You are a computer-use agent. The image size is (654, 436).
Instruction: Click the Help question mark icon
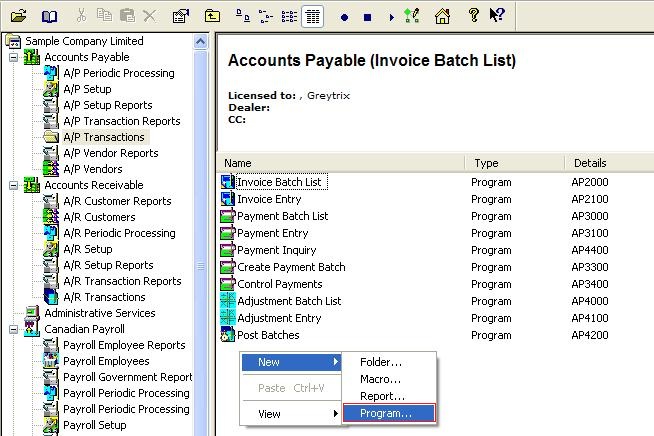click(473, 15)
